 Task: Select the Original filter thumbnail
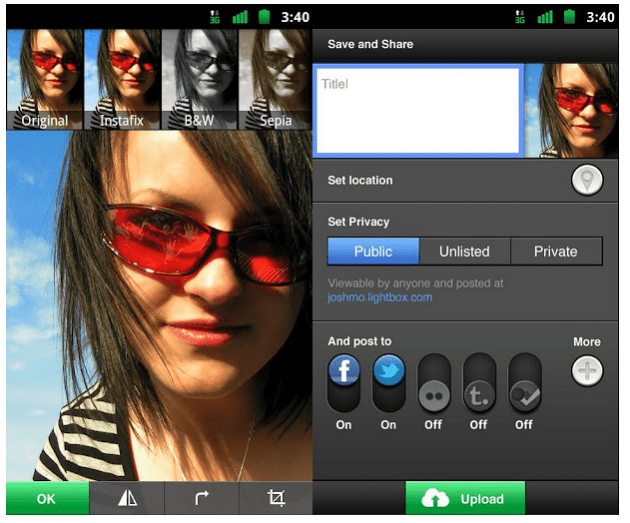(44, 80)
